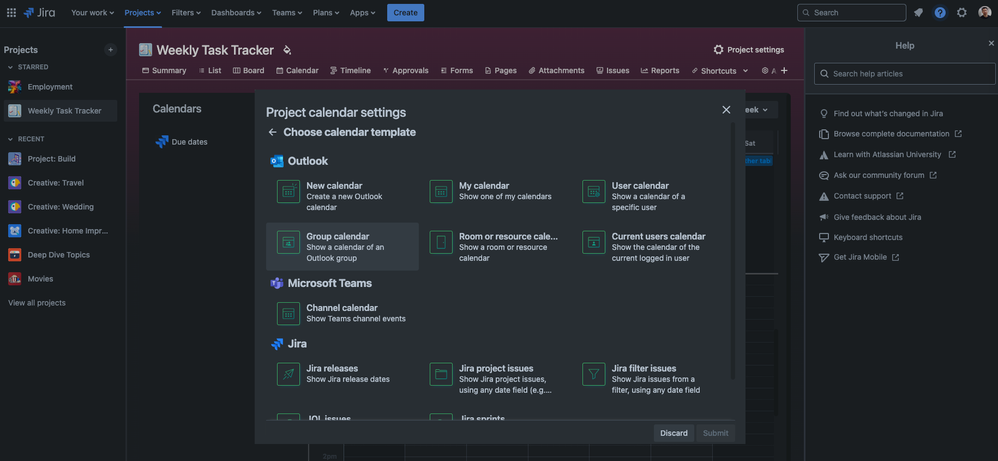Screen dimensions: 998x461
Task: Click the Create button
Action: [x=405, y=13]
